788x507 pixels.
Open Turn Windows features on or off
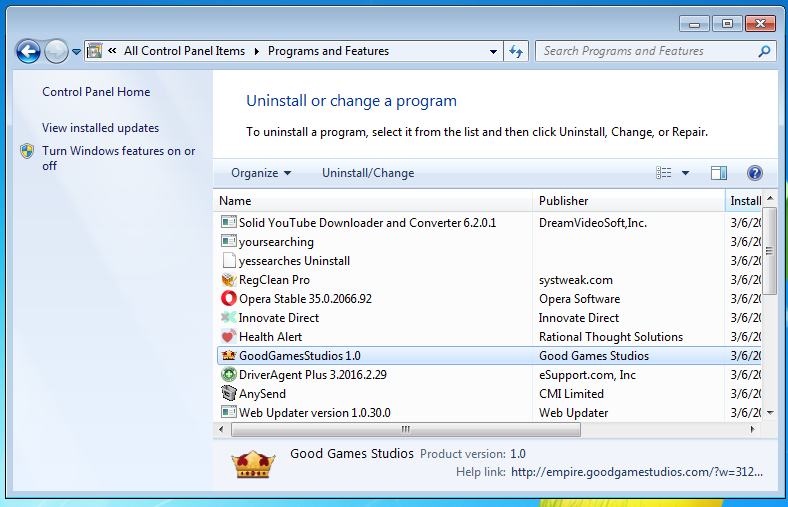119,158
